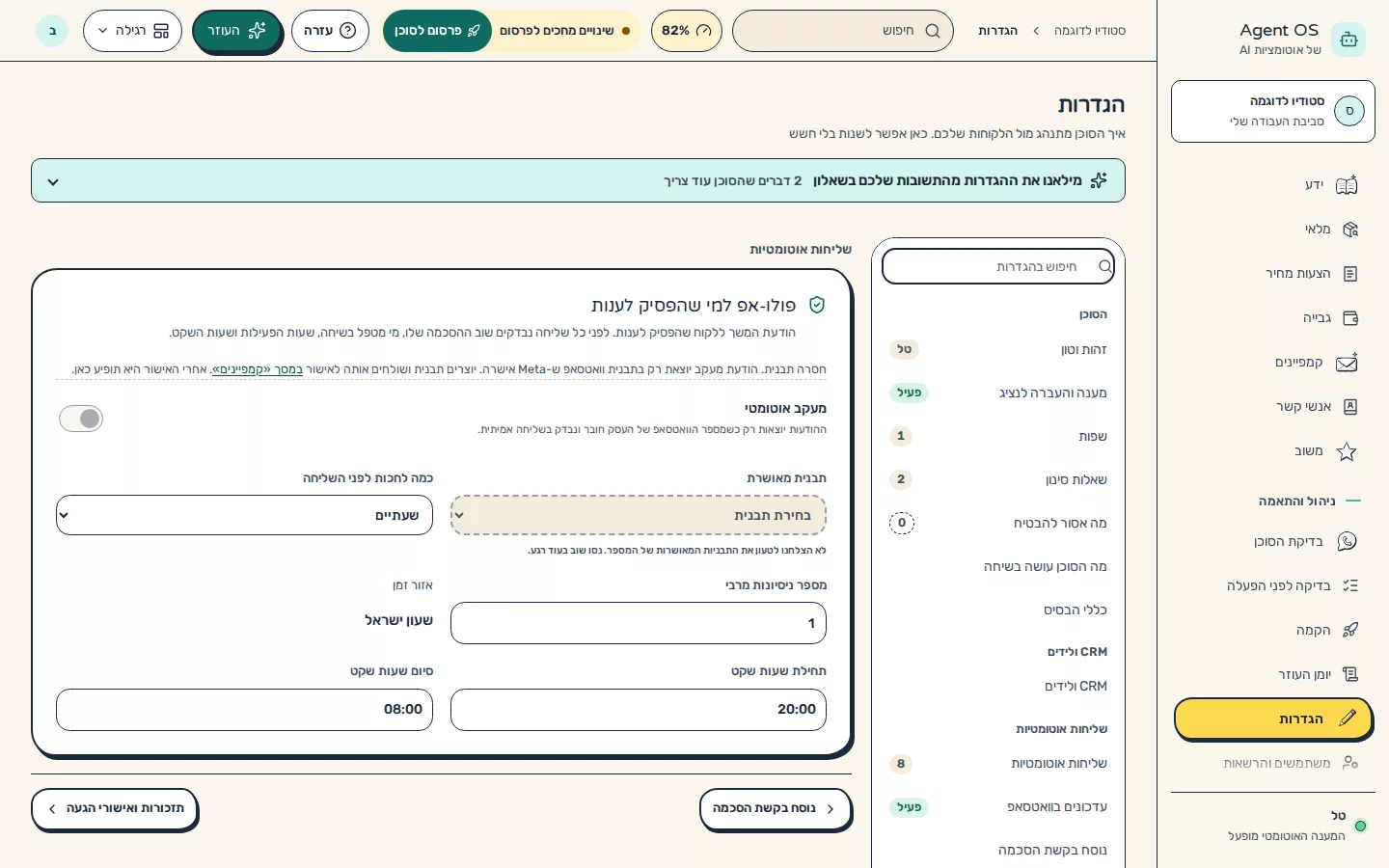Image resolution: width=1389 pixels, height=868 pixels.
Task: Open the רגילה view mode dropdown
Action: [x=132, y=31]
